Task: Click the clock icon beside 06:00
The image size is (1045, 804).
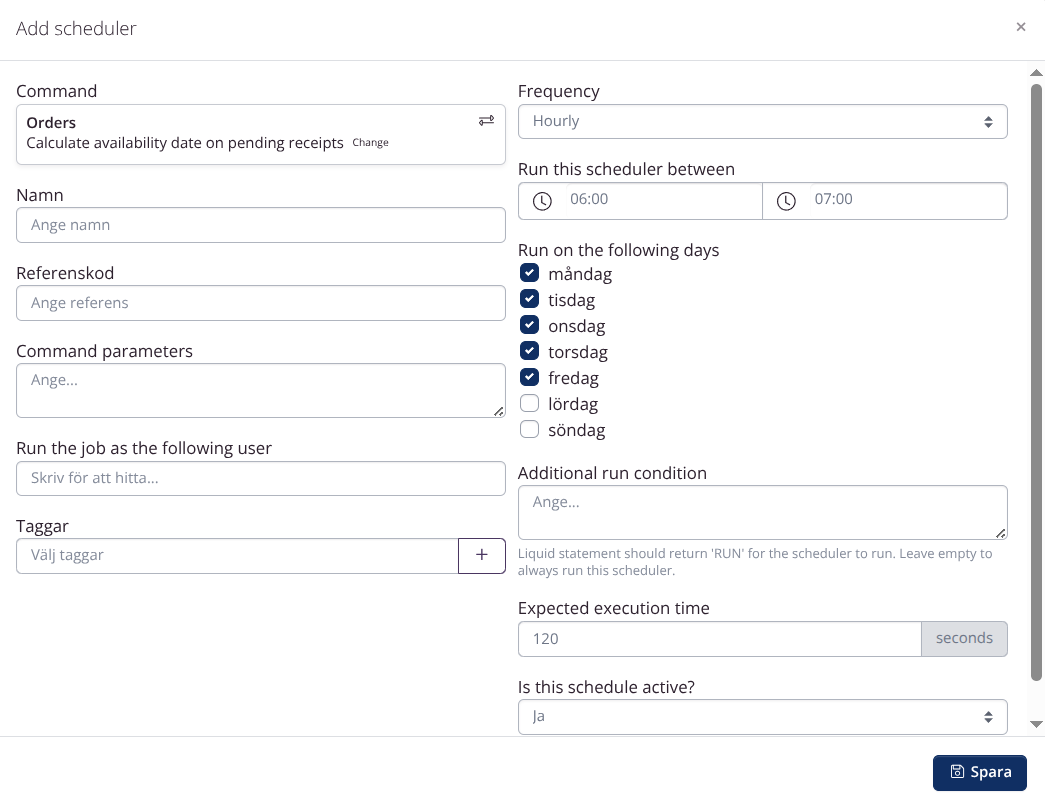Action: tap(542, 201)
